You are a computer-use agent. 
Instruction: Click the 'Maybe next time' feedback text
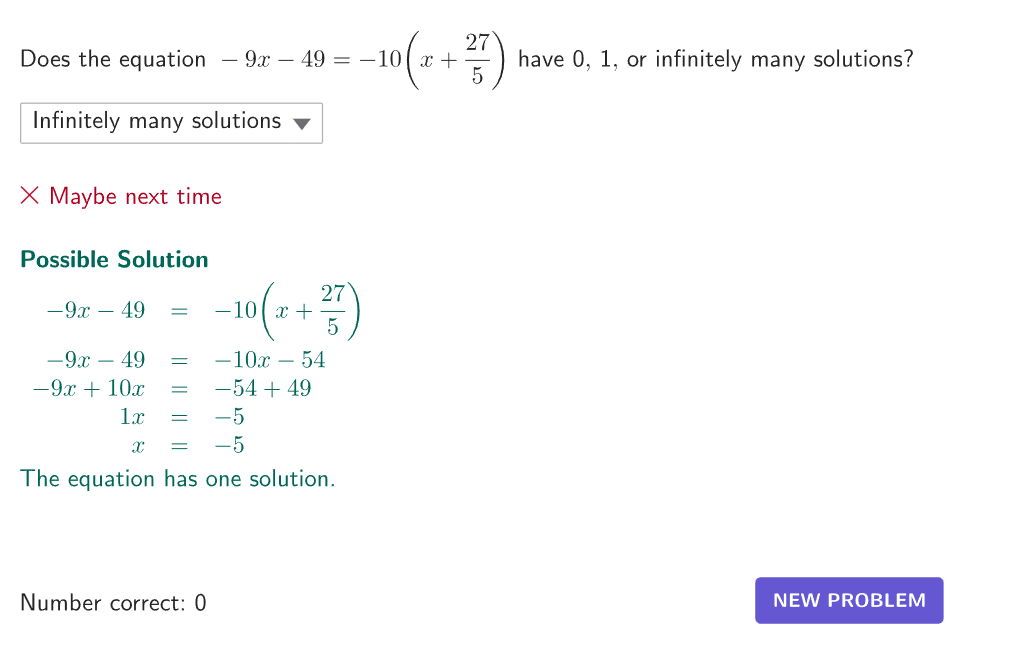click(136, 196)
